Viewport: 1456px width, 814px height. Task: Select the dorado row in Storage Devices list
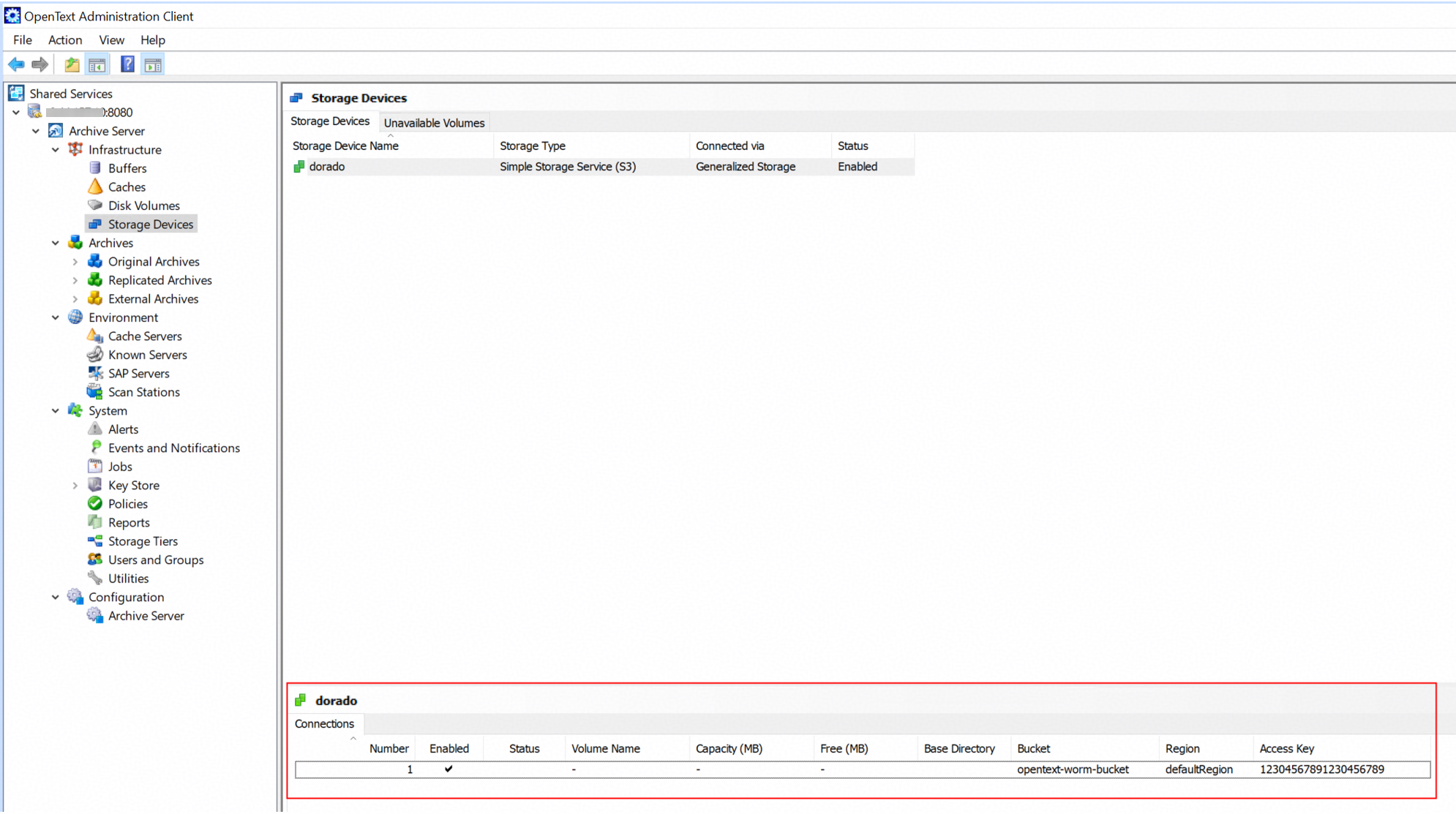tap(601, 167)
